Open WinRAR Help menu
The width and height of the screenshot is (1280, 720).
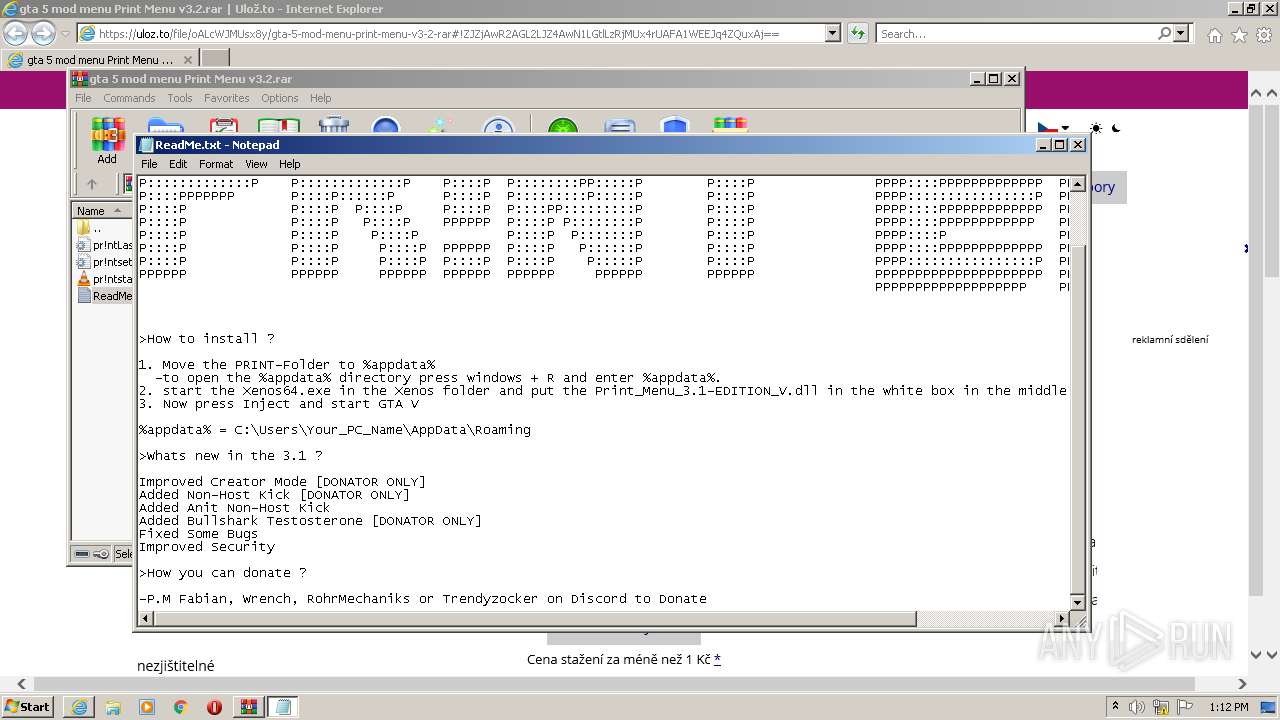click(320, 98)
